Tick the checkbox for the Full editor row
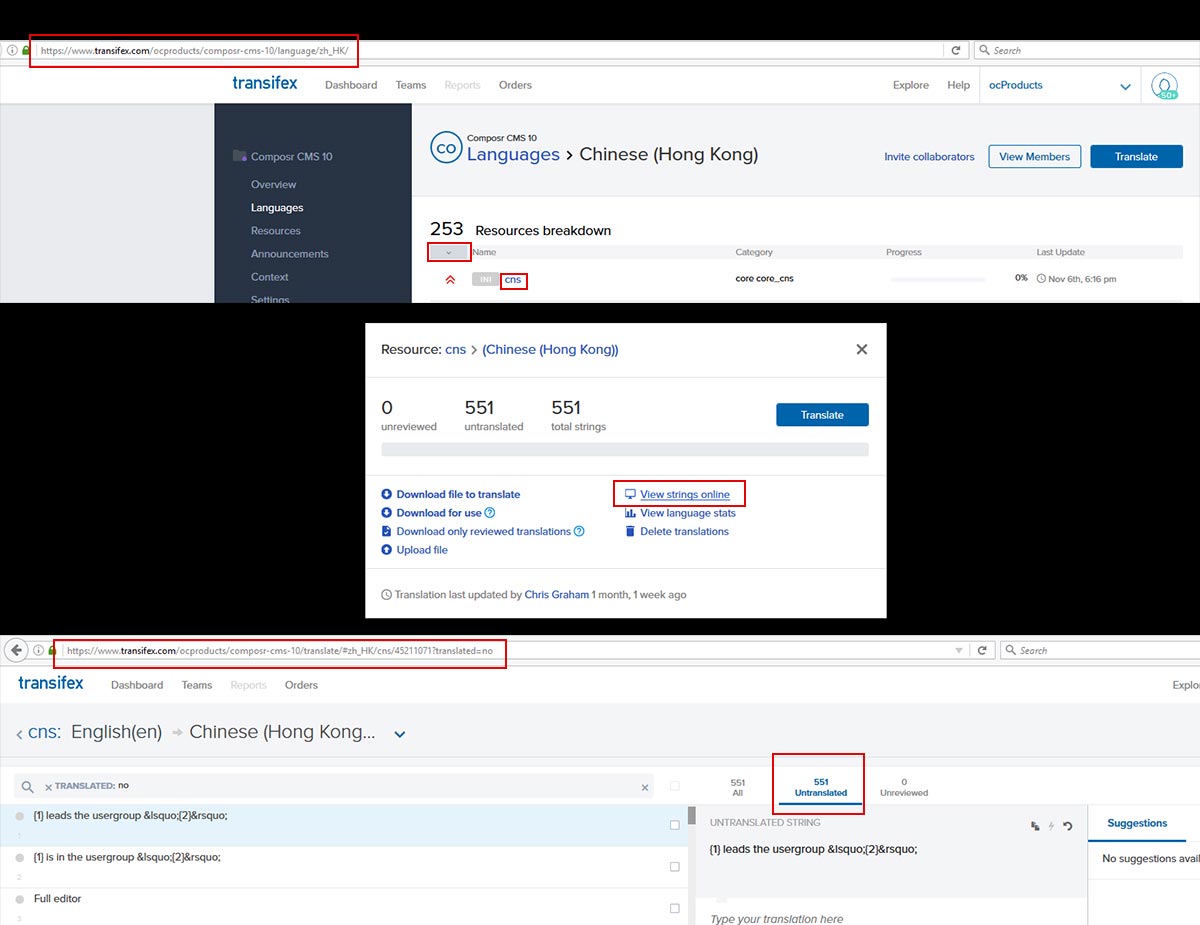1200x925 pixels. (675, 909)
